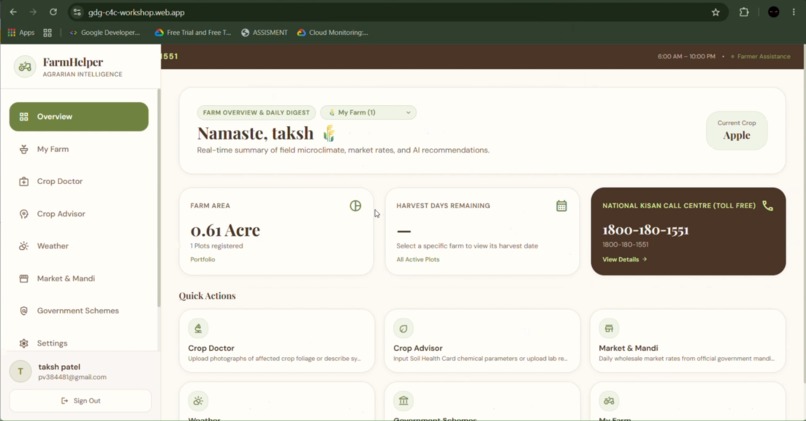Open the Free Trial and Free T... bookmark
This screenshot has width=806, height=421.
pyautogui.click(x=193, y=32)
